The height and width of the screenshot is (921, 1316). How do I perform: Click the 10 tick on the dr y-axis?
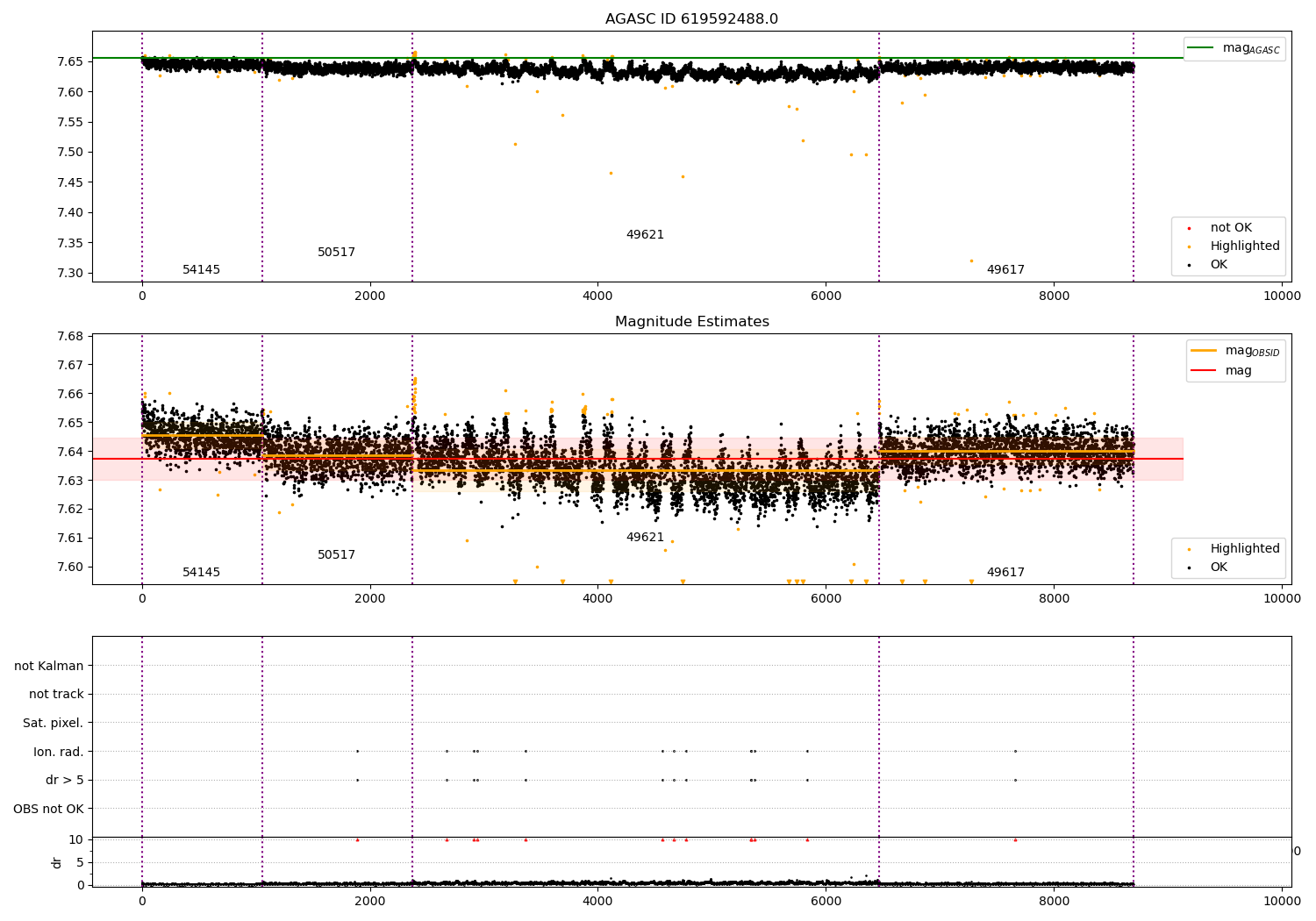pyautogui.click(x=76, y=839)
